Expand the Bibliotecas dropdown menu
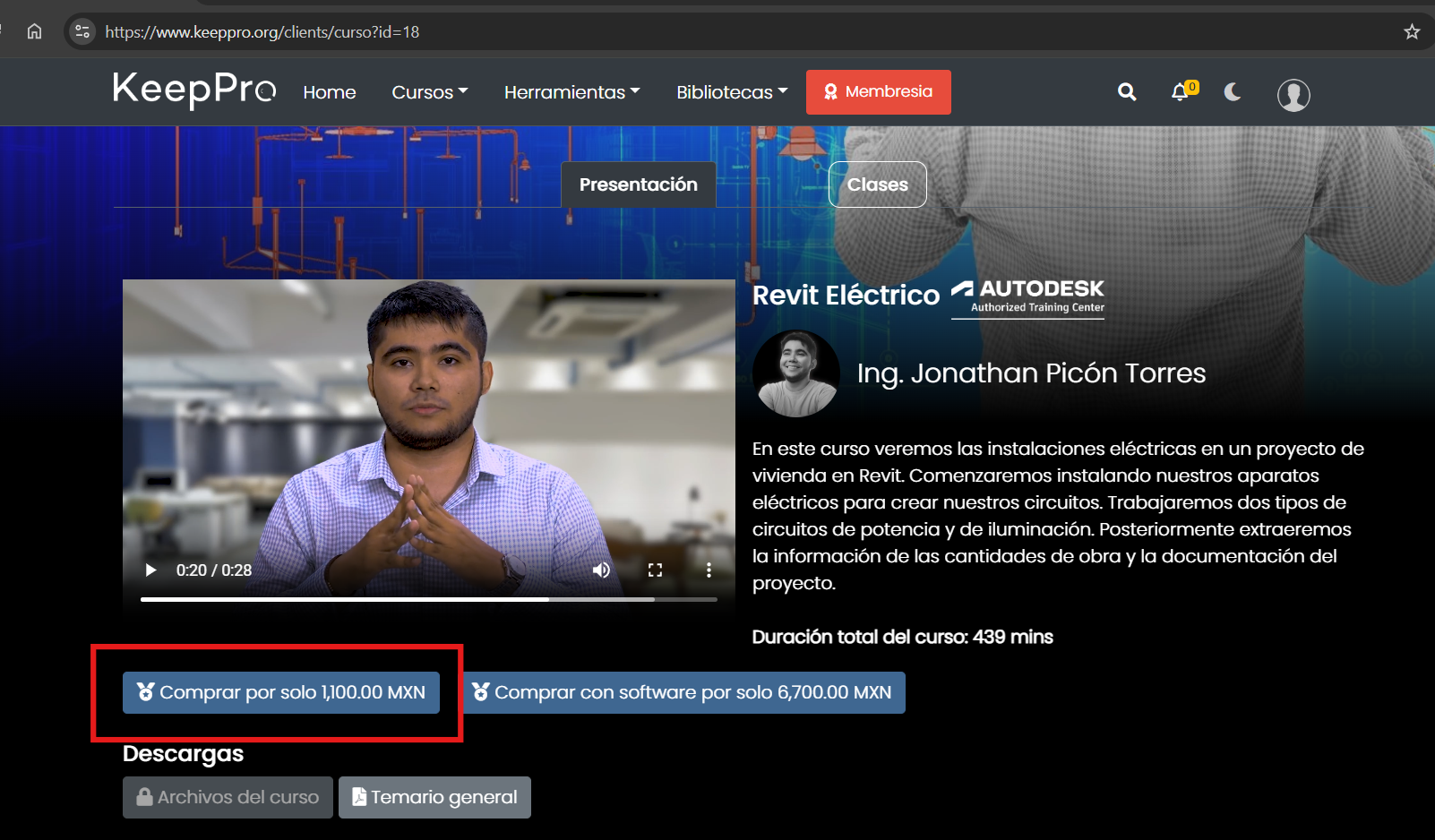The width and height of the screenshot is (1435, 840). tap(732, 92)
